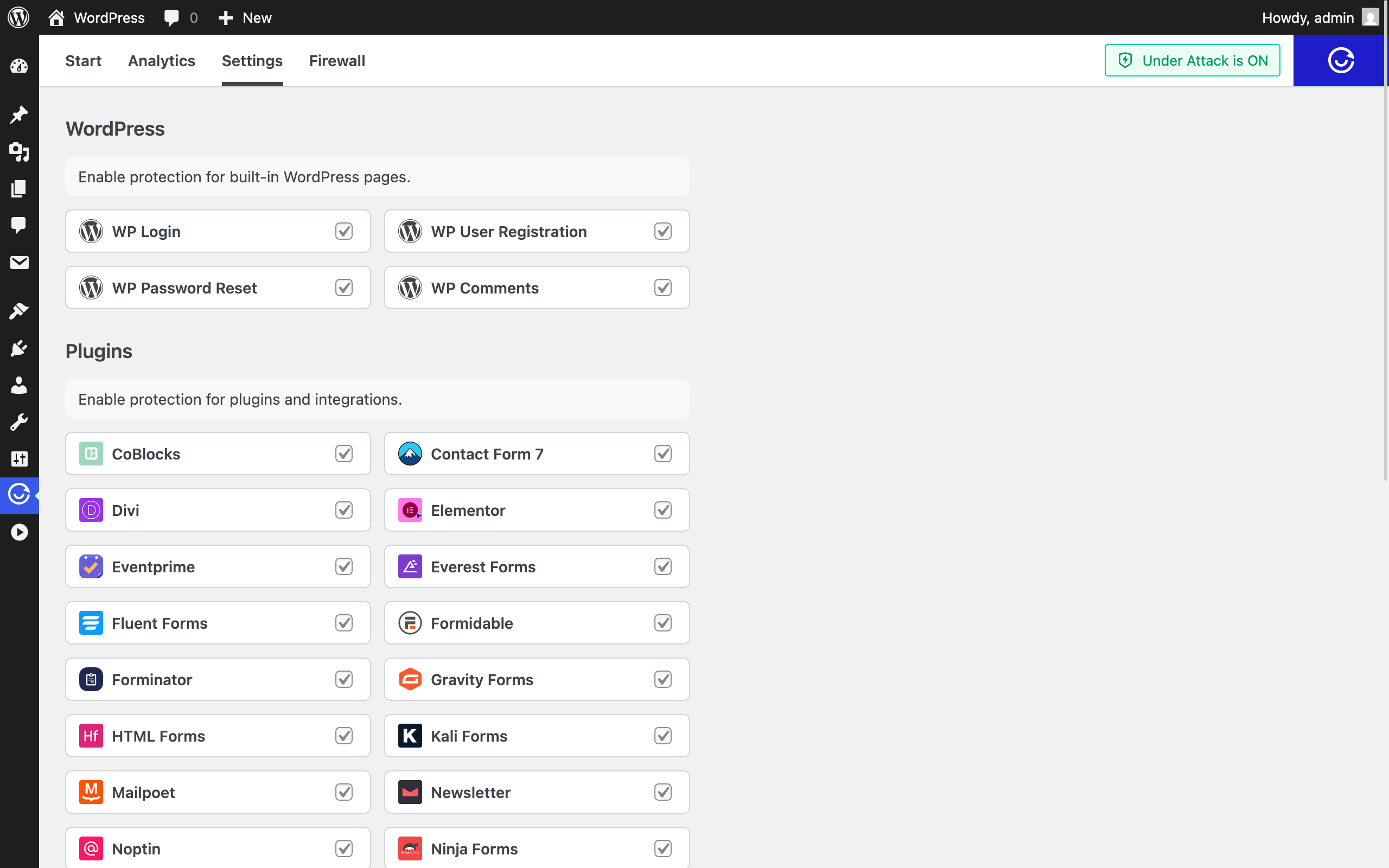Toggle the Contact Form 7 checkbox
Image resolution: width=1389 pixels, height=868 pixels.
pyautogui.click(x=663, y=454)
